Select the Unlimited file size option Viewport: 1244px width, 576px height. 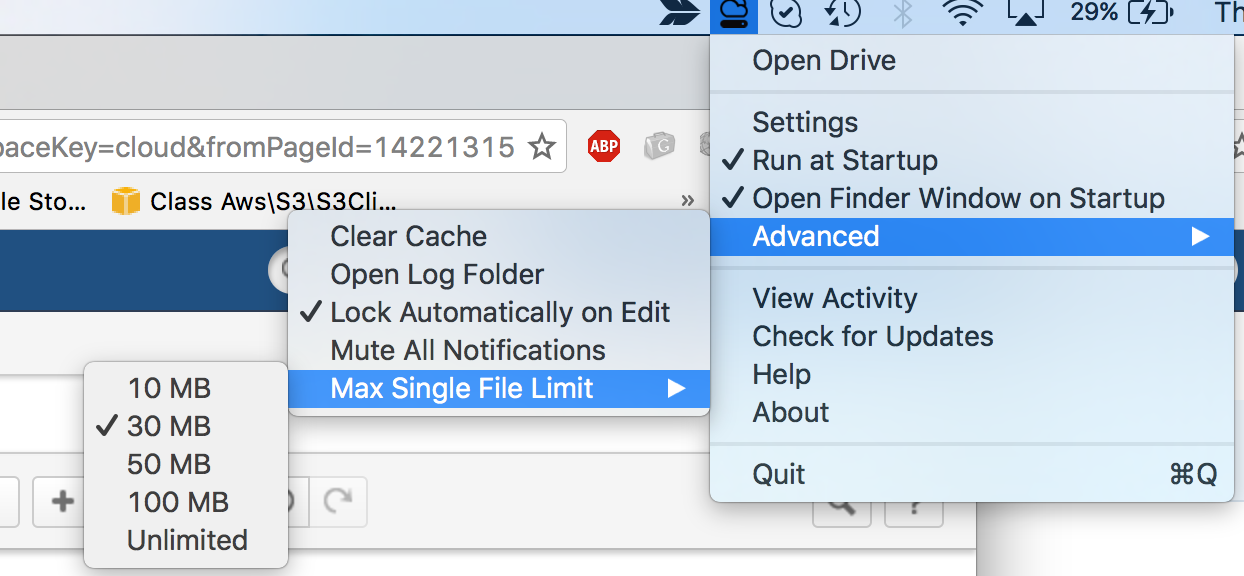[187, 540]
